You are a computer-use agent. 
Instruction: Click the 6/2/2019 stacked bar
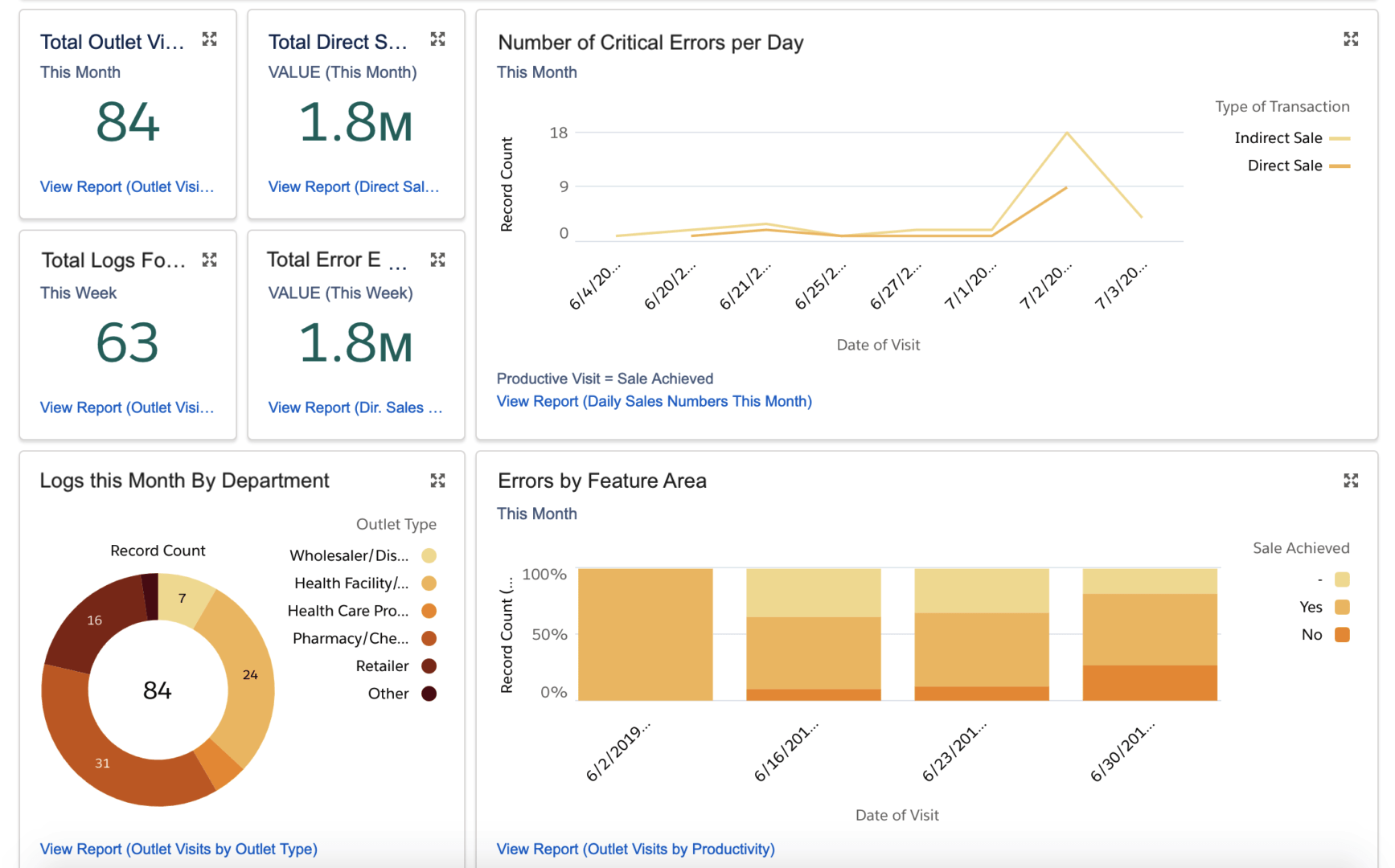coord(646,634)
